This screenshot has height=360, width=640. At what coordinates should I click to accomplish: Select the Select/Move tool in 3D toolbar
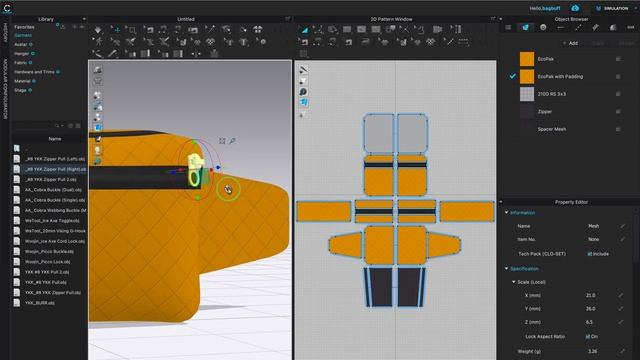coord(117,30)
